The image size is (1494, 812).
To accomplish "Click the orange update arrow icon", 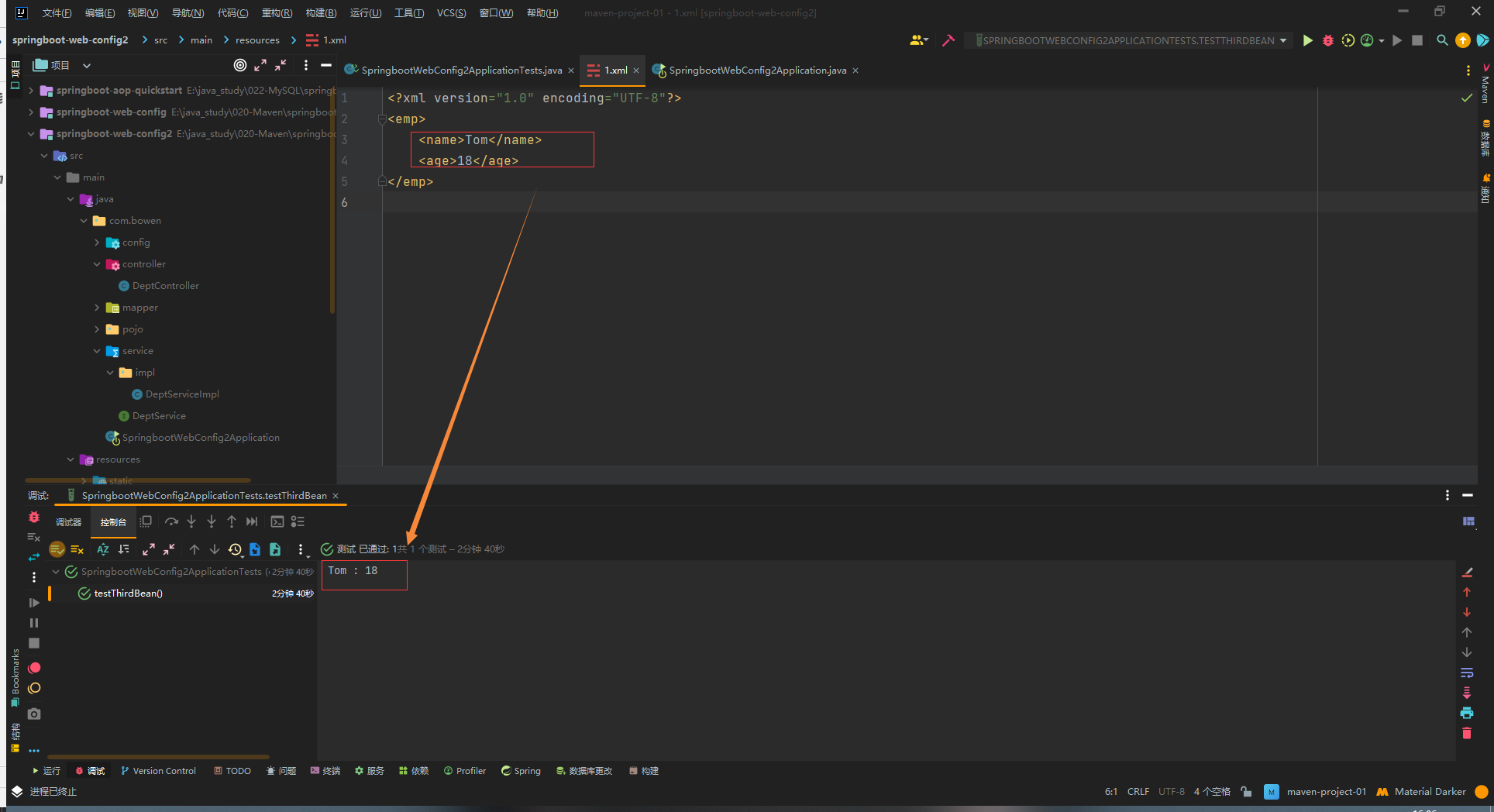I will pyautogui.click(x=1462, y=40).
